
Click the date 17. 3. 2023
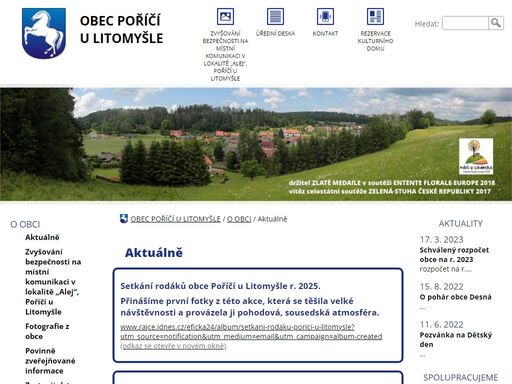pos(441,239)
